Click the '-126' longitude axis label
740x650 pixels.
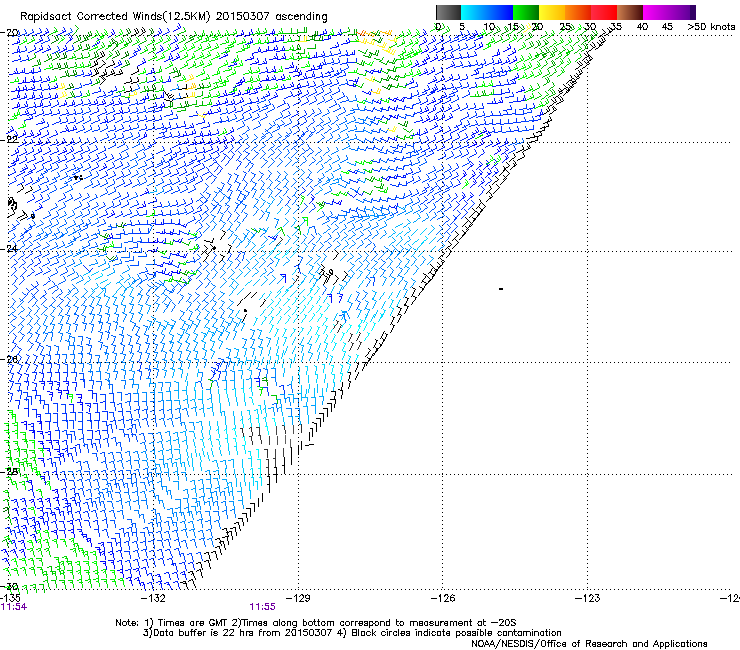click(443, 599)
